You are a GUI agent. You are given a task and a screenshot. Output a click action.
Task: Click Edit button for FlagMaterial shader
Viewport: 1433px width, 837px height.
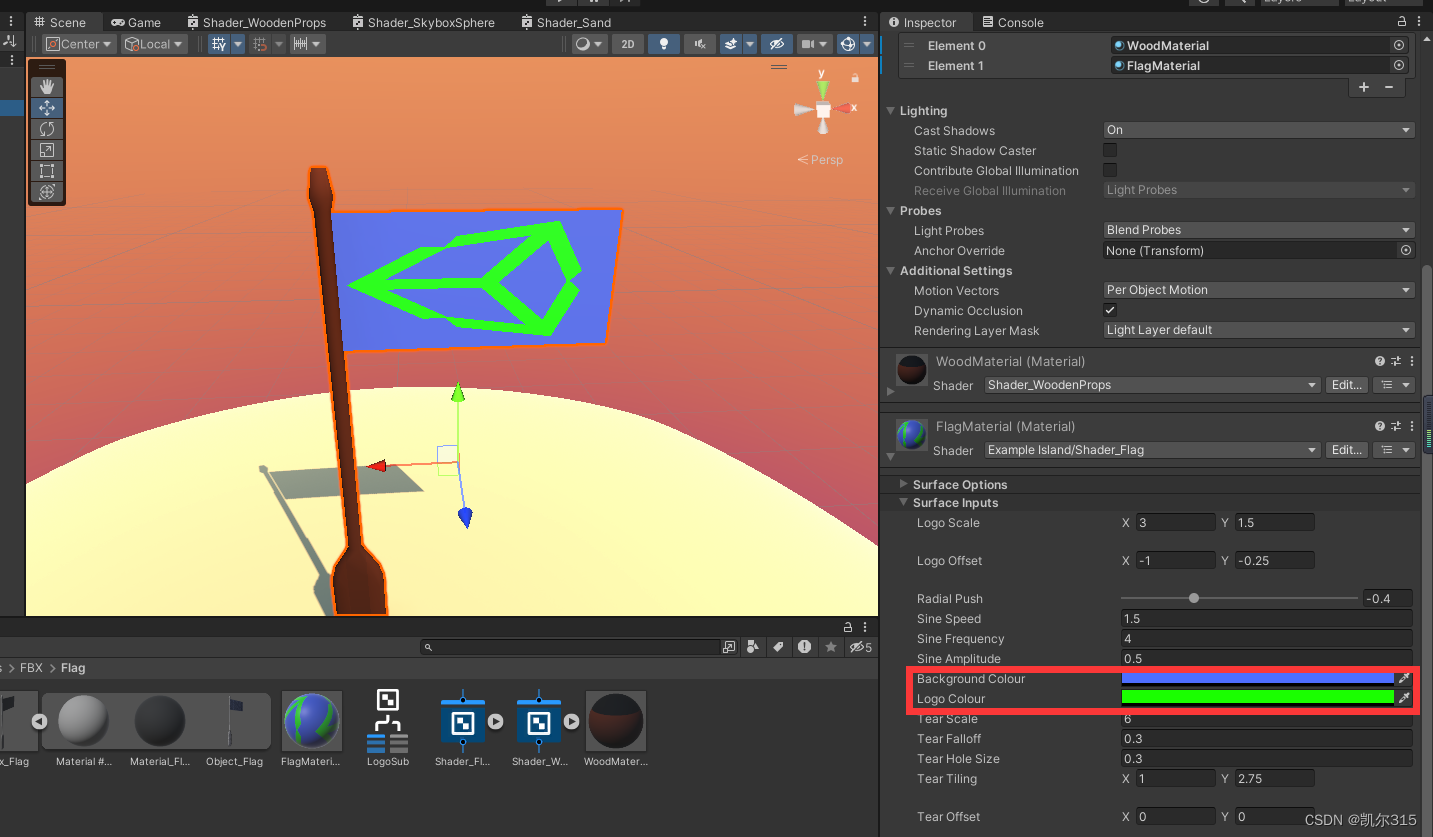[1346, 450]
